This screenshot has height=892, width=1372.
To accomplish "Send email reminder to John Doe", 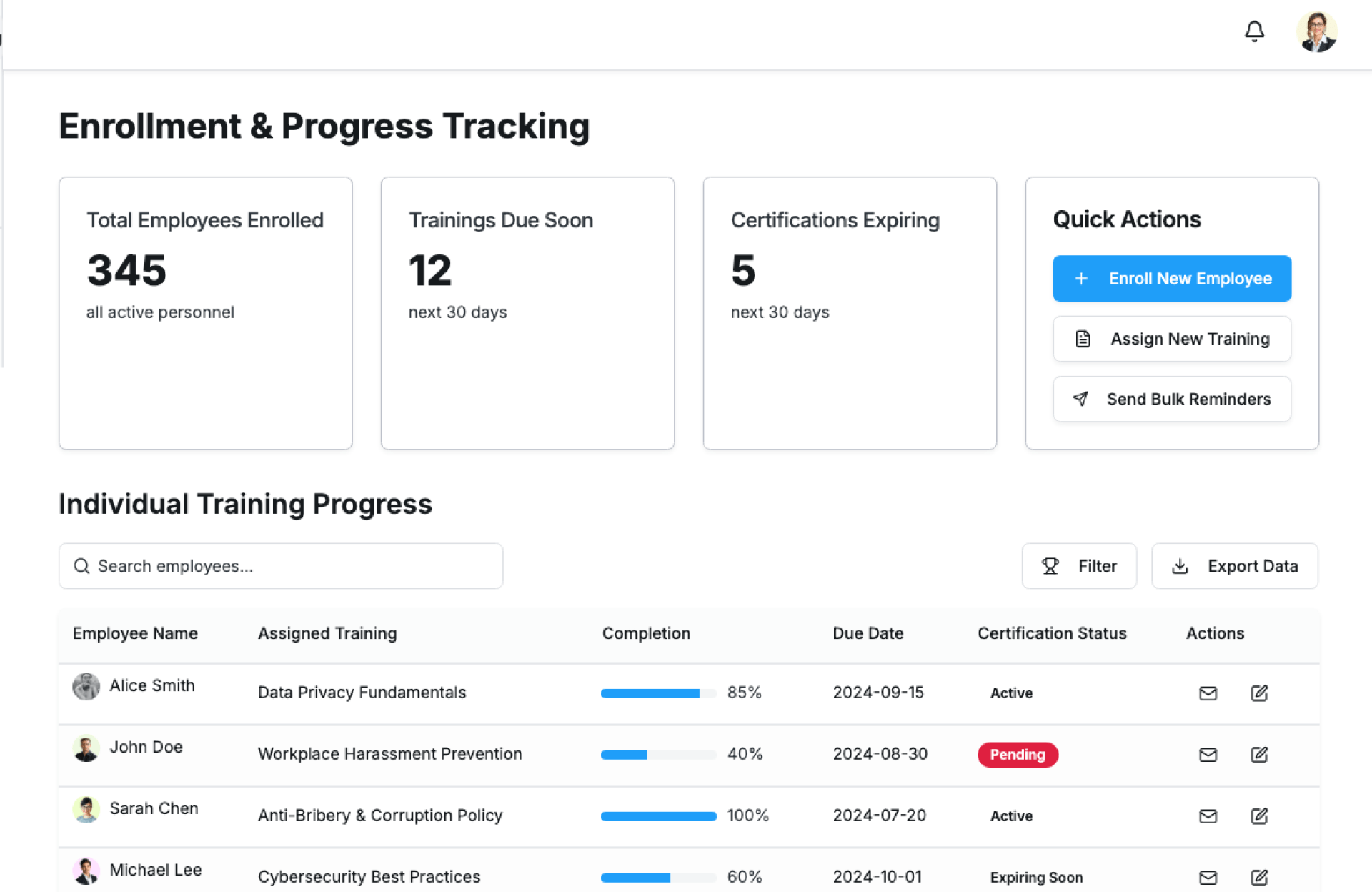I will 1208,755.
